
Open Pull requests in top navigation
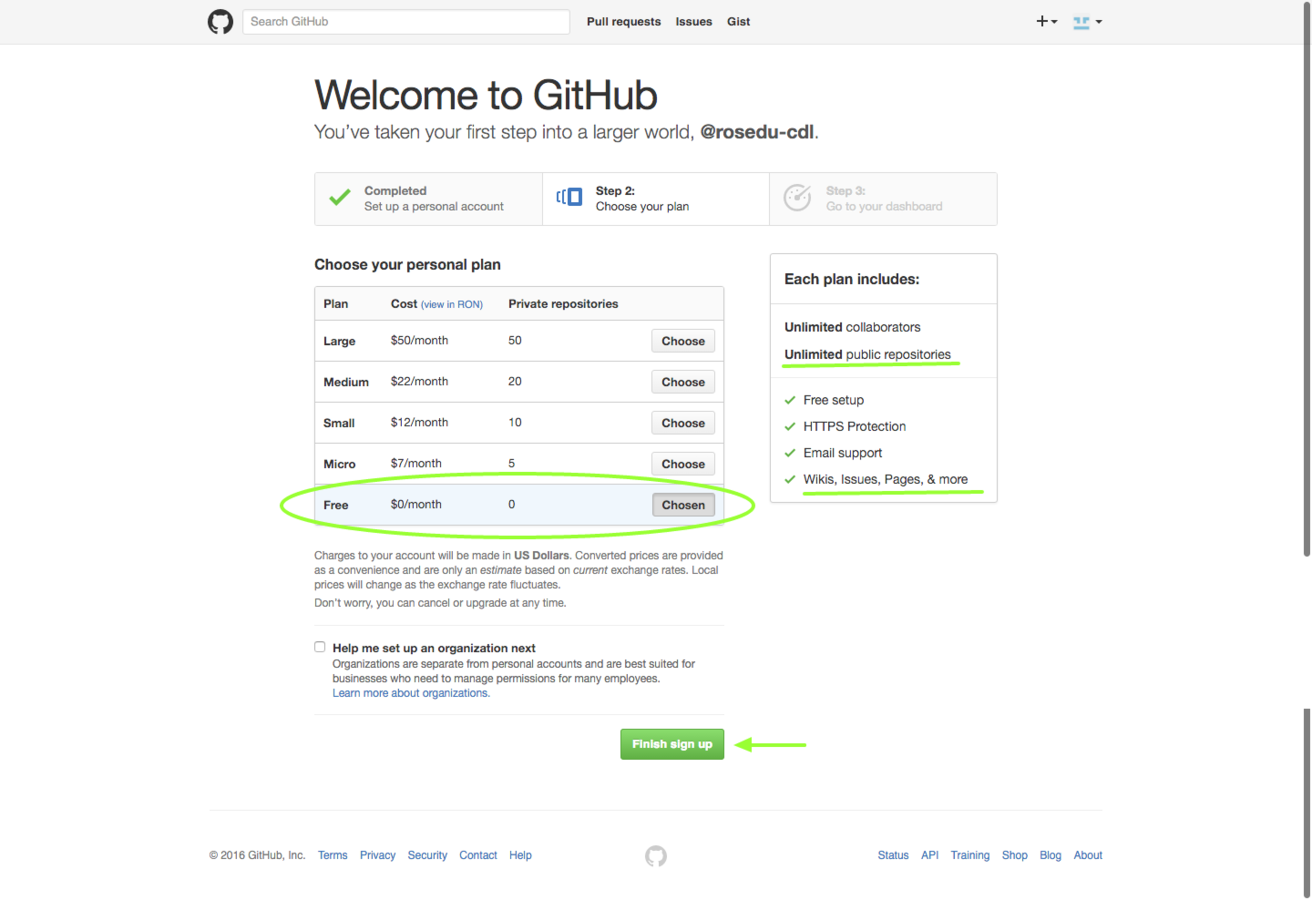pos(624,22)
